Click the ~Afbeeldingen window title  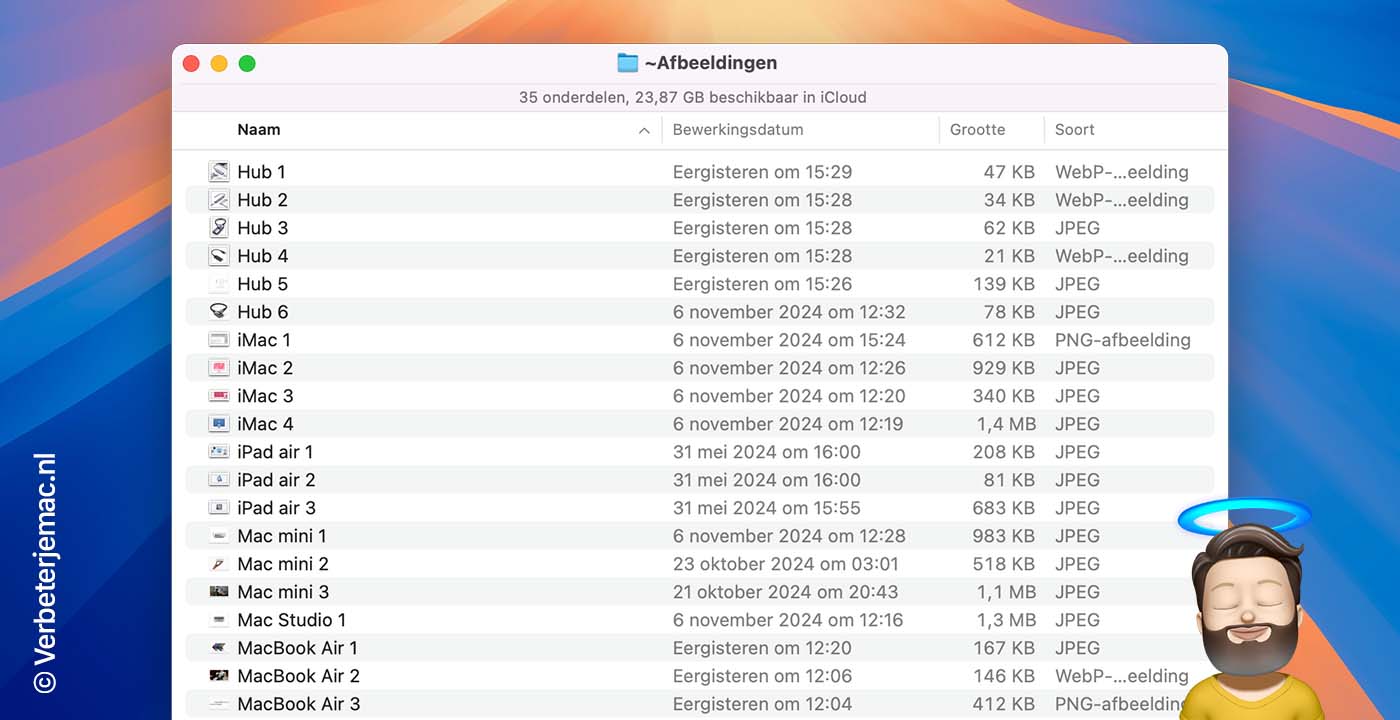tap(711, 63)
